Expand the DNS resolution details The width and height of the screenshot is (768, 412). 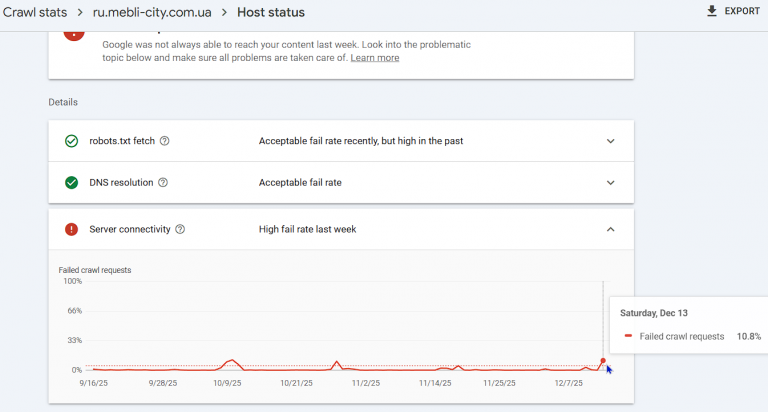[611, 183]
